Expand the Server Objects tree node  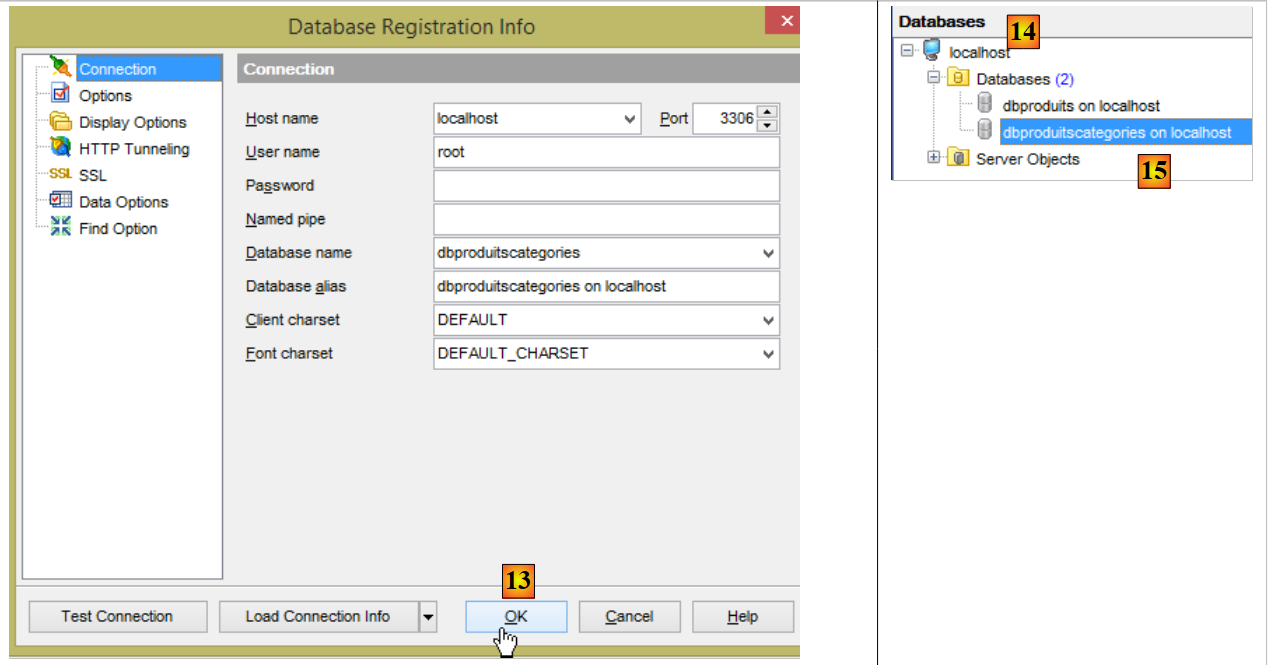[x=934, y=157]
